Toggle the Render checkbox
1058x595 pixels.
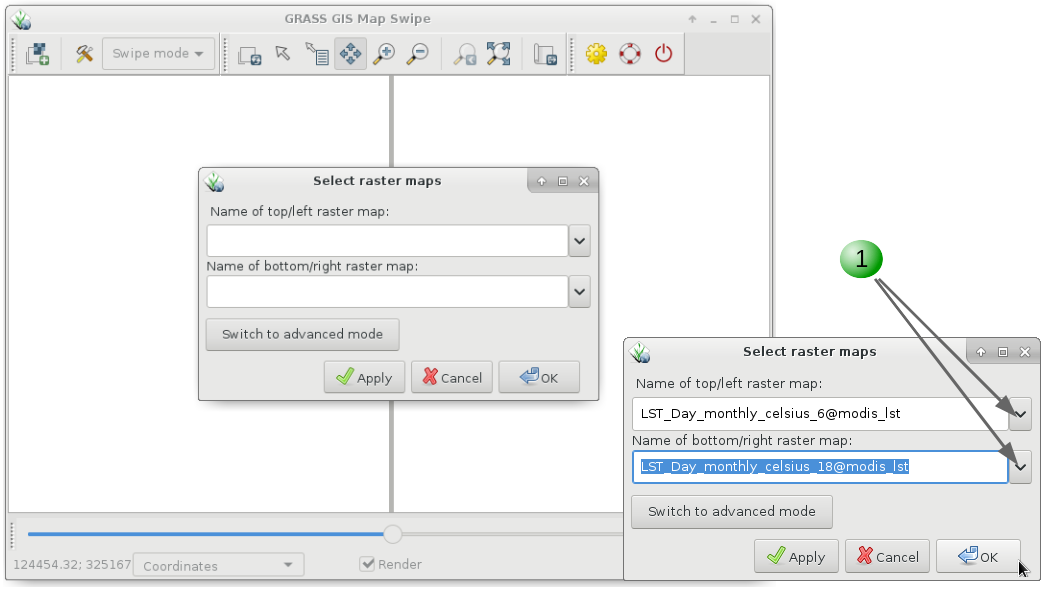[367, 564]
